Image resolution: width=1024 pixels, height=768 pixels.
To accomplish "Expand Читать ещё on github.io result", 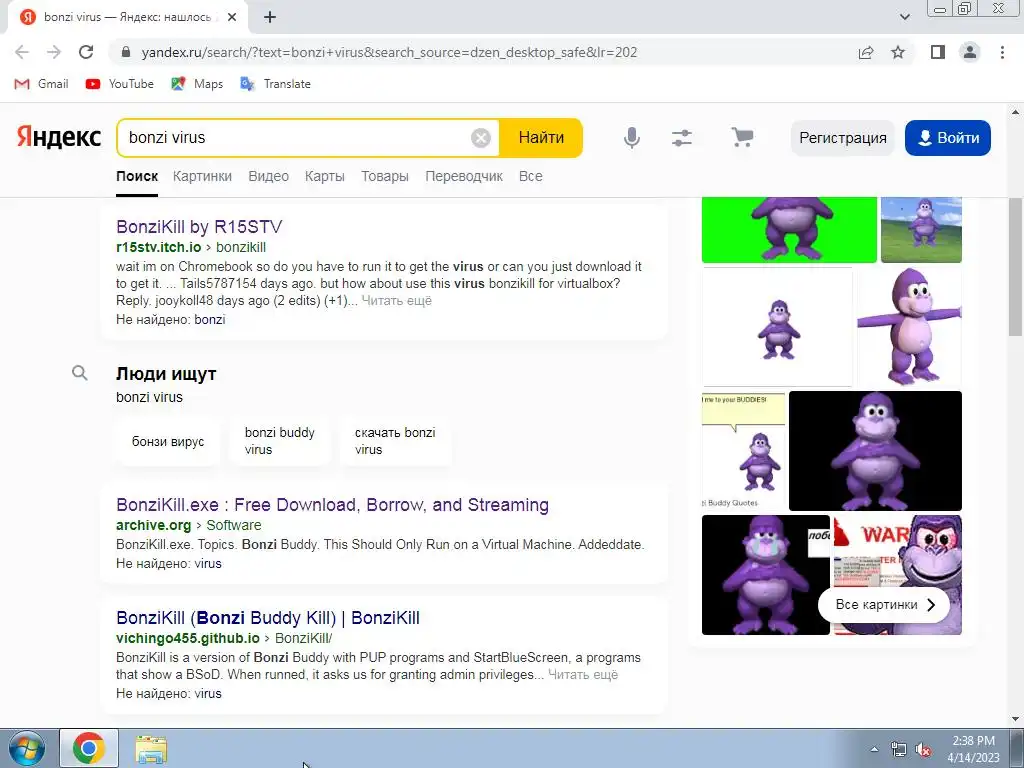I will click(x=583, y=675).
